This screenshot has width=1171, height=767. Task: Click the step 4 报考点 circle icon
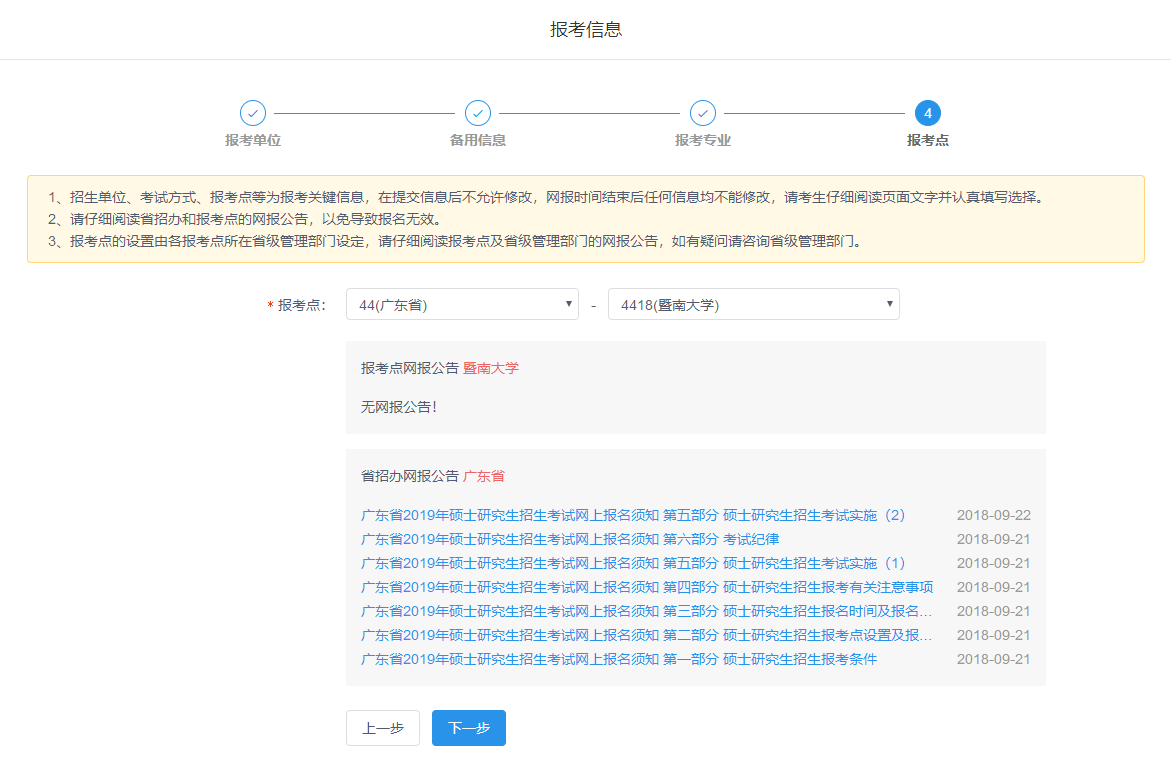928,113
